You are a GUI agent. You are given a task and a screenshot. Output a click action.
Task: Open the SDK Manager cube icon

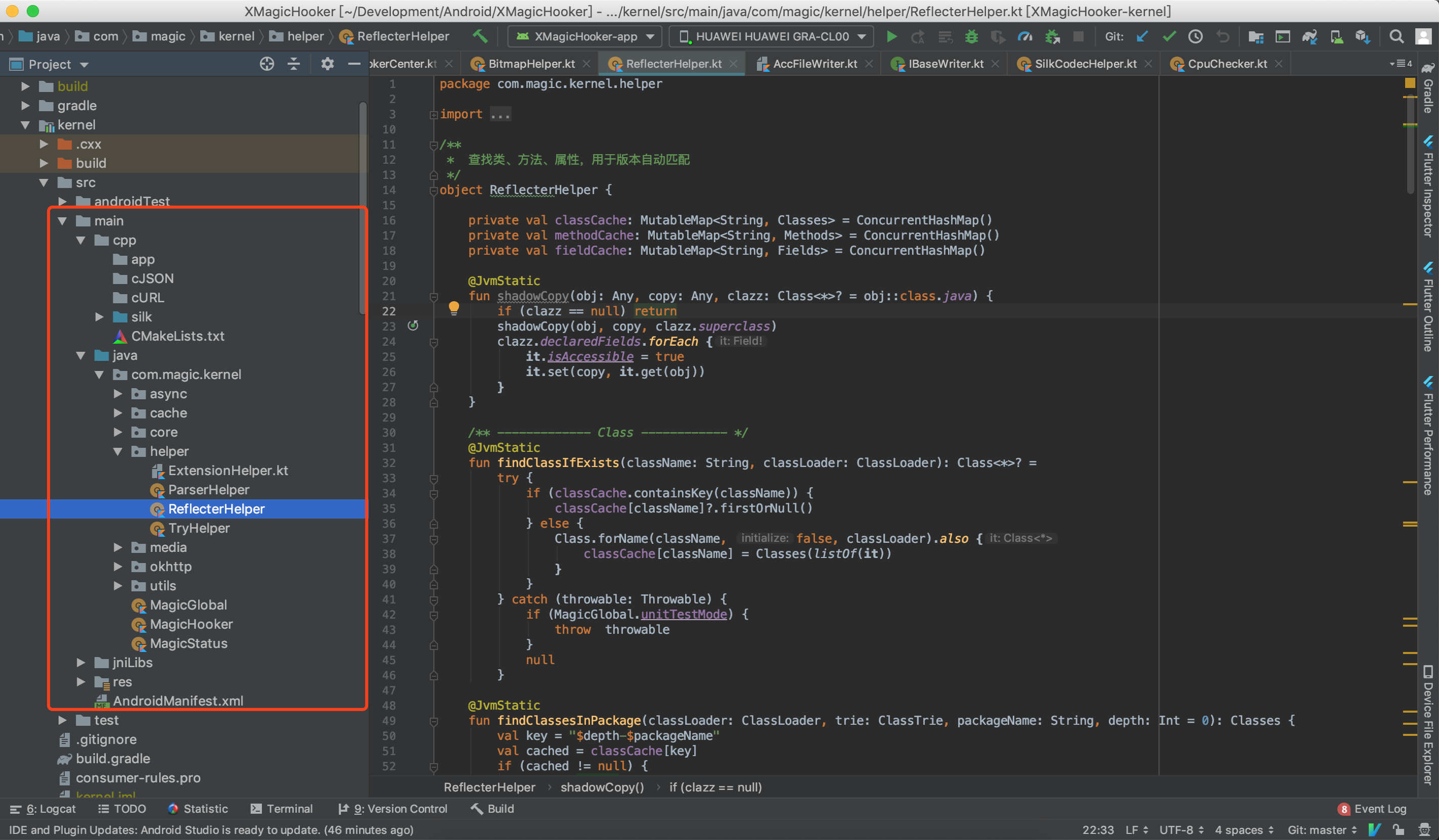(1363, 36)
